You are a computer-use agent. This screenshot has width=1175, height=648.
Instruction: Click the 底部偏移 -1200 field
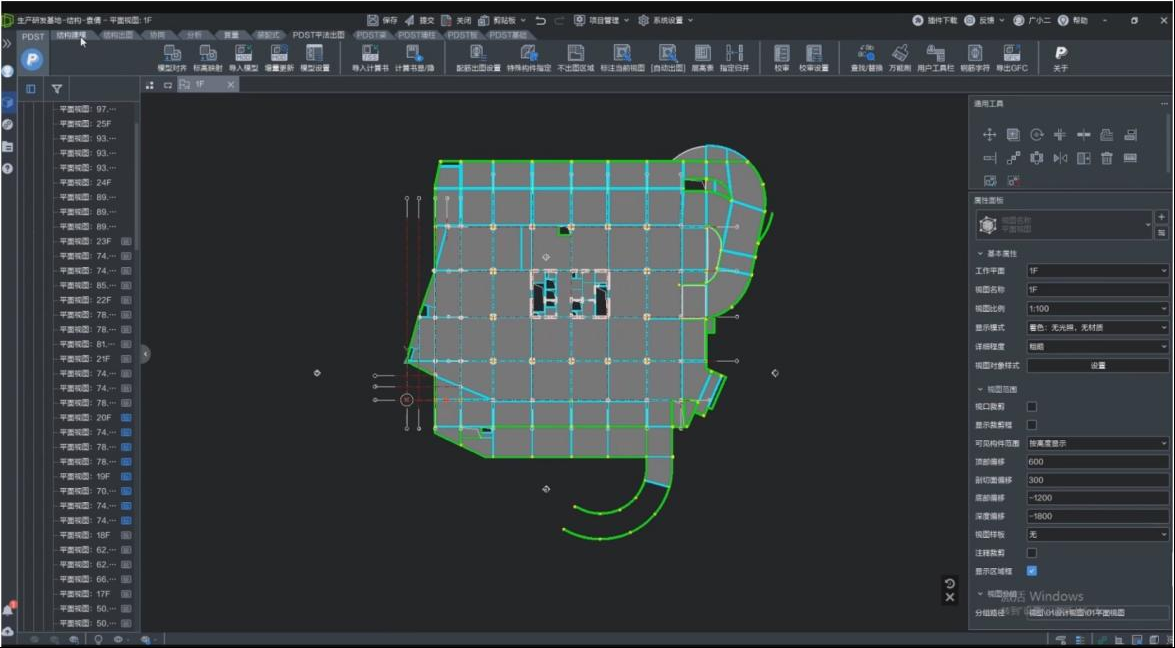pos(1098,498)
